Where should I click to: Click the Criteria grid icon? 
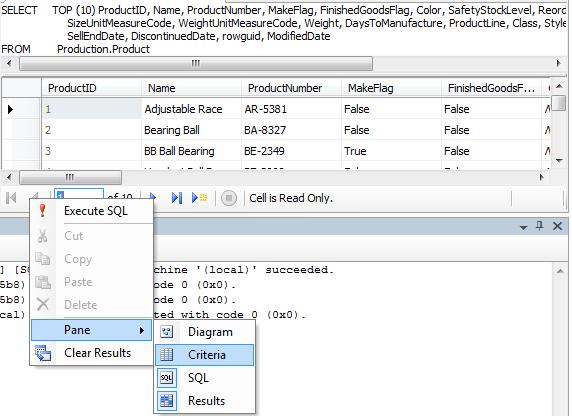(x=167, y=355)
